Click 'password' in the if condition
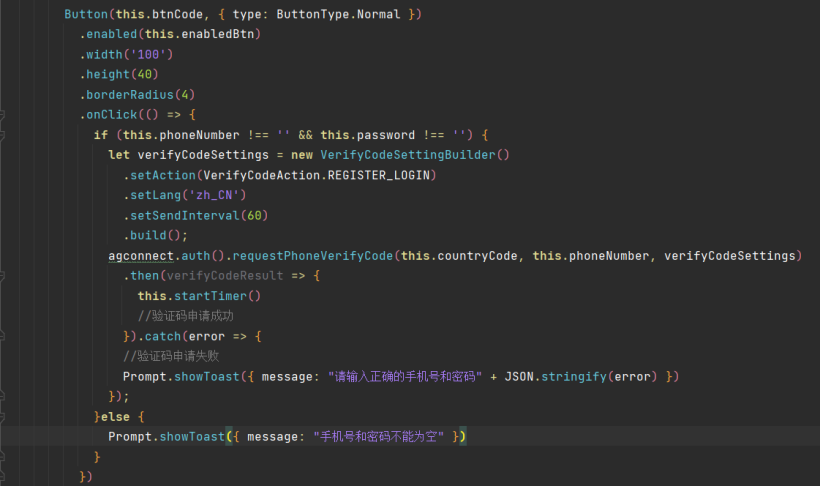The width and height of the screenshot is (820, 486). [385, 135]
